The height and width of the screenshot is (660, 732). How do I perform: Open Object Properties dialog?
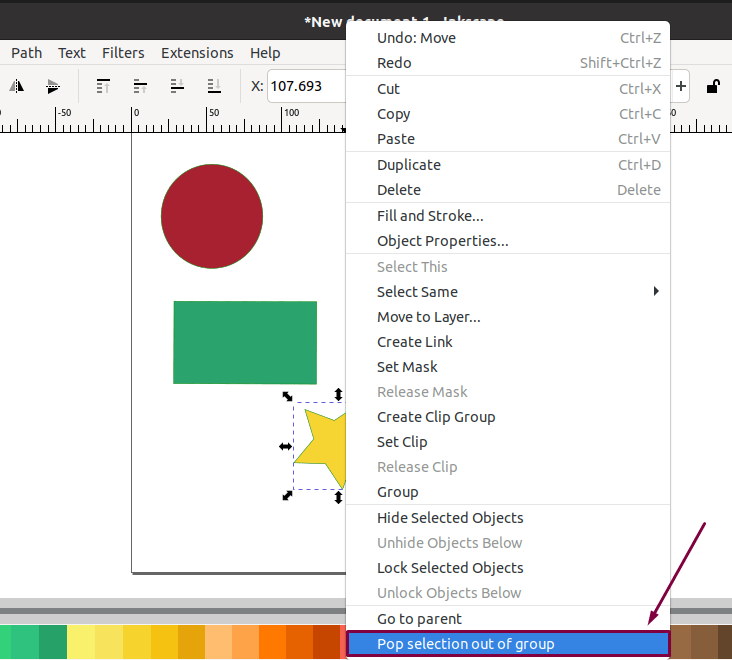pos(508,241)
